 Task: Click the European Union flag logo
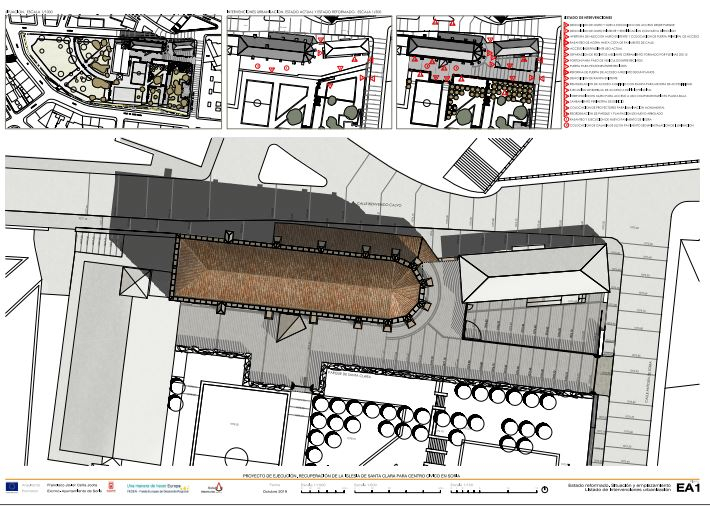click(x=12, y=487)
